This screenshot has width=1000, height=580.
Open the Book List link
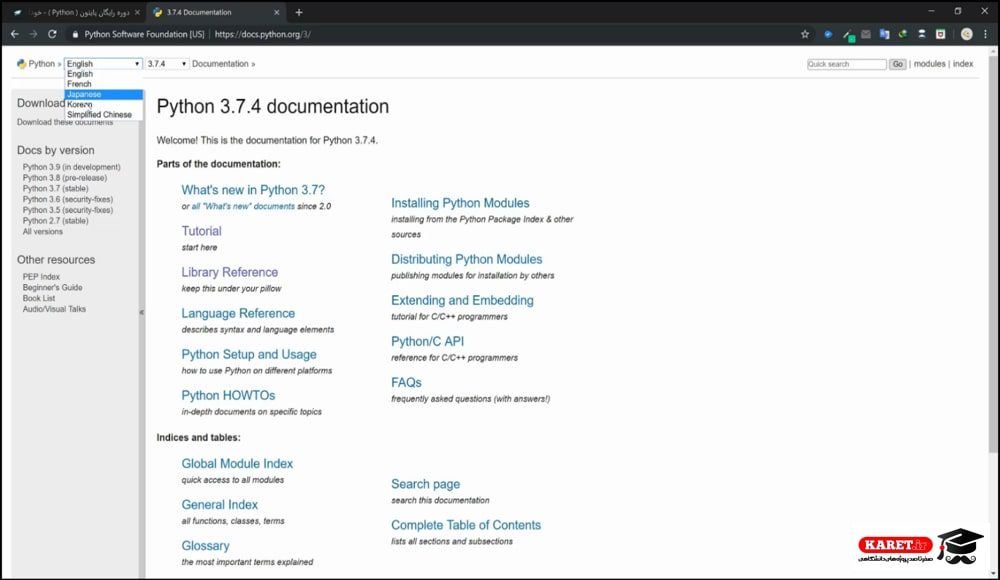pos(39,299)
